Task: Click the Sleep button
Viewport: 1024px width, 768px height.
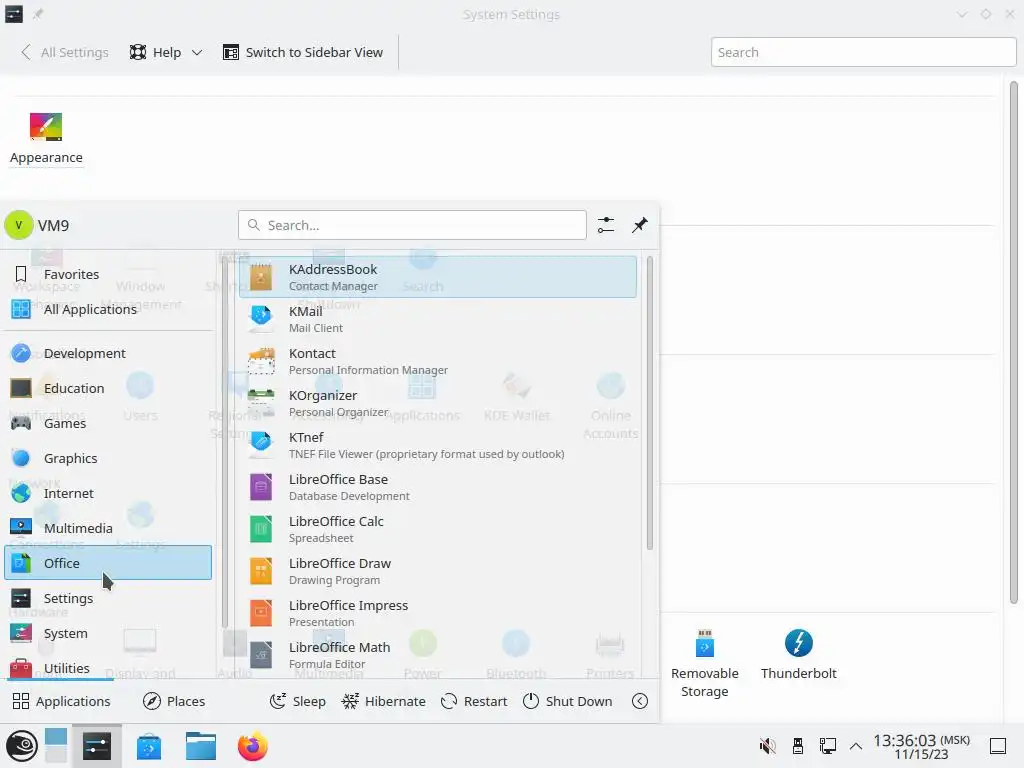Action: click(298, 701)
